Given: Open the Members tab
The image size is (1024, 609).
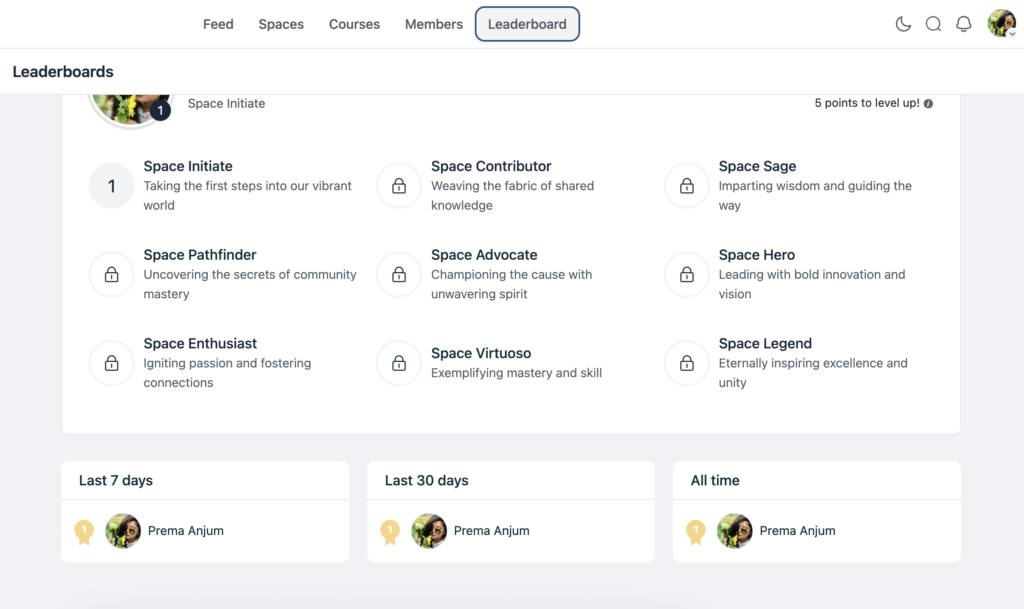Looking at the screenshot, I should (x=433, y=24).
